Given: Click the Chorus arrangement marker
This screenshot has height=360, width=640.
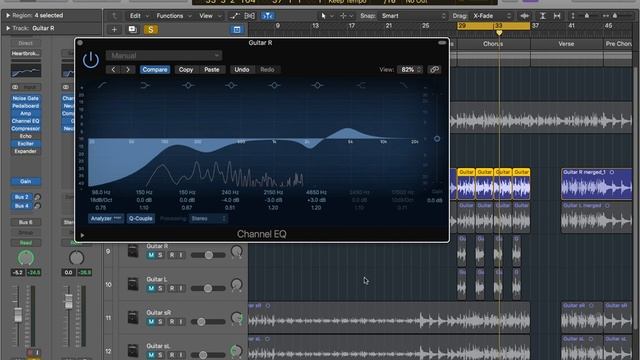Looking at the screenshot, I should click(x=493, y=44).
